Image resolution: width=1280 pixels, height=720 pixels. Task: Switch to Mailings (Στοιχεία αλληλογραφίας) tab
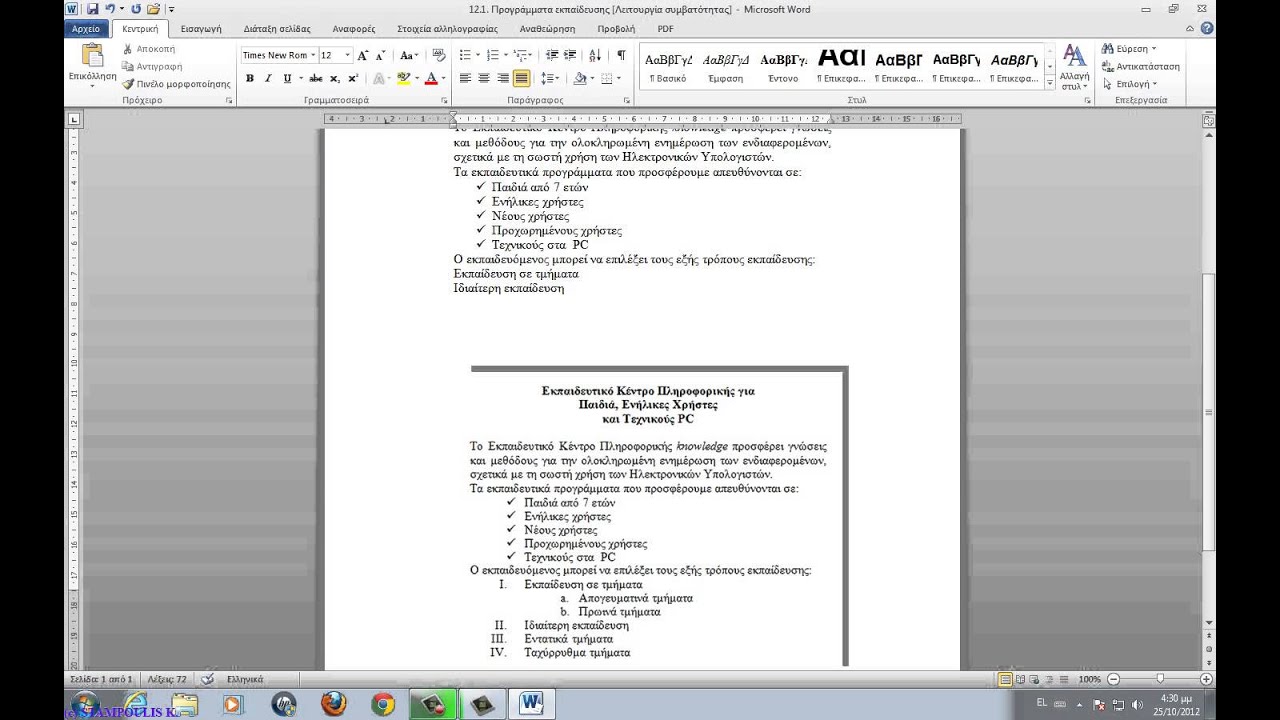(x=447, y=29)
